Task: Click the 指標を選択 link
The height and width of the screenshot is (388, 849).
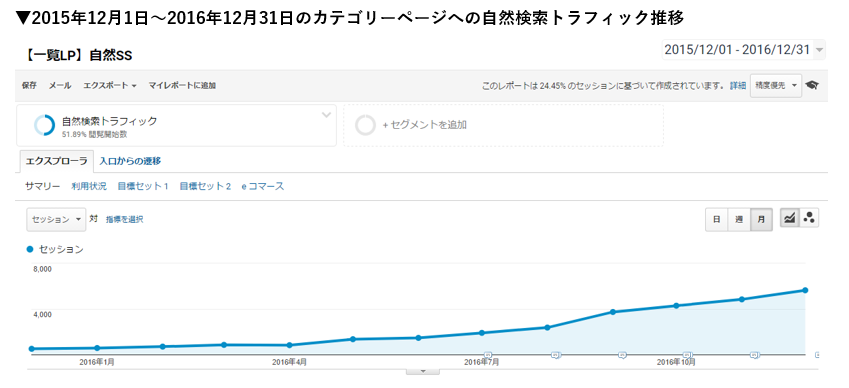Action: point(125,219)
